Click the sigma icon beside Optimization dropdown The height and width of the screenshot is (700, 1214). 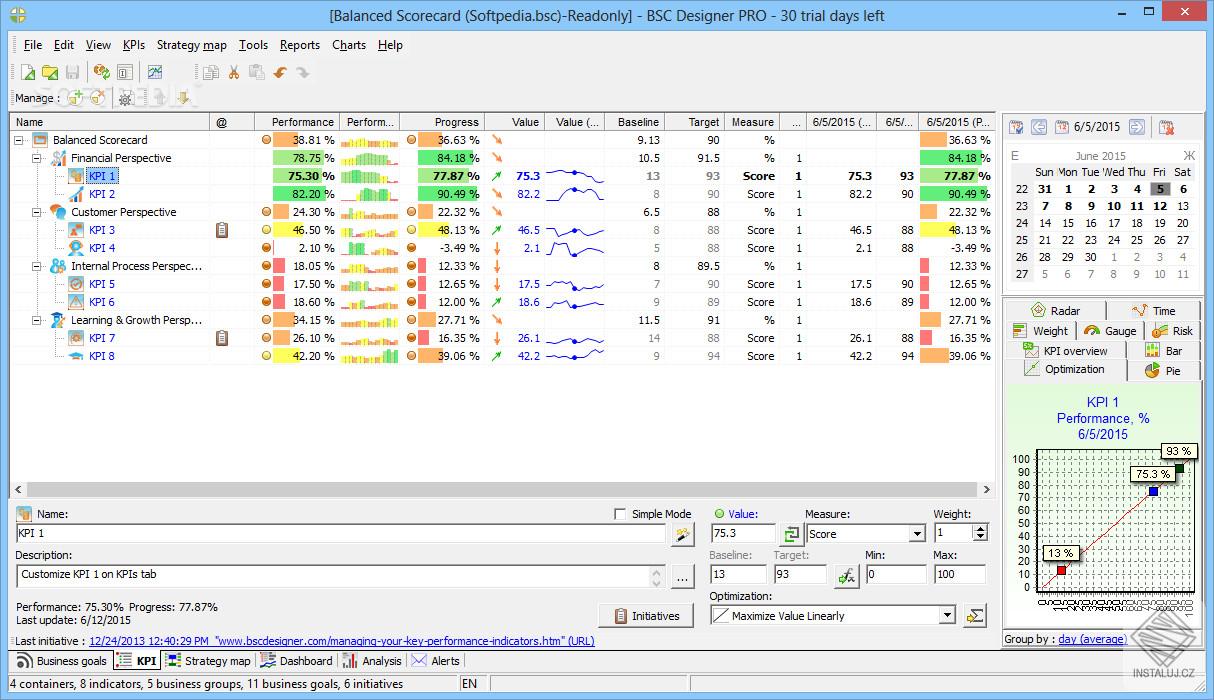tap(974, 616)
